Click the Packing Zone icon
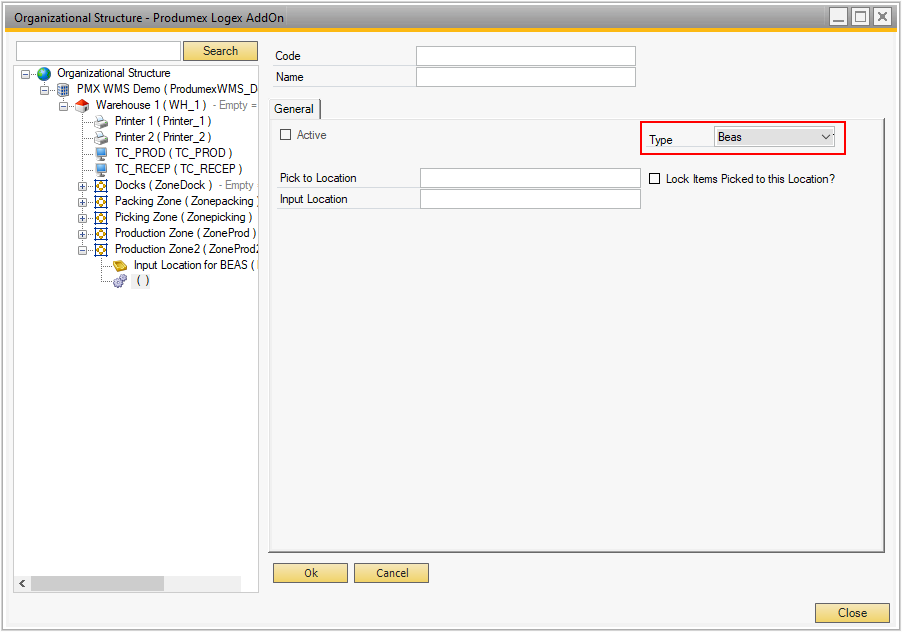The image size is (902, 632). tap(101, 202)
